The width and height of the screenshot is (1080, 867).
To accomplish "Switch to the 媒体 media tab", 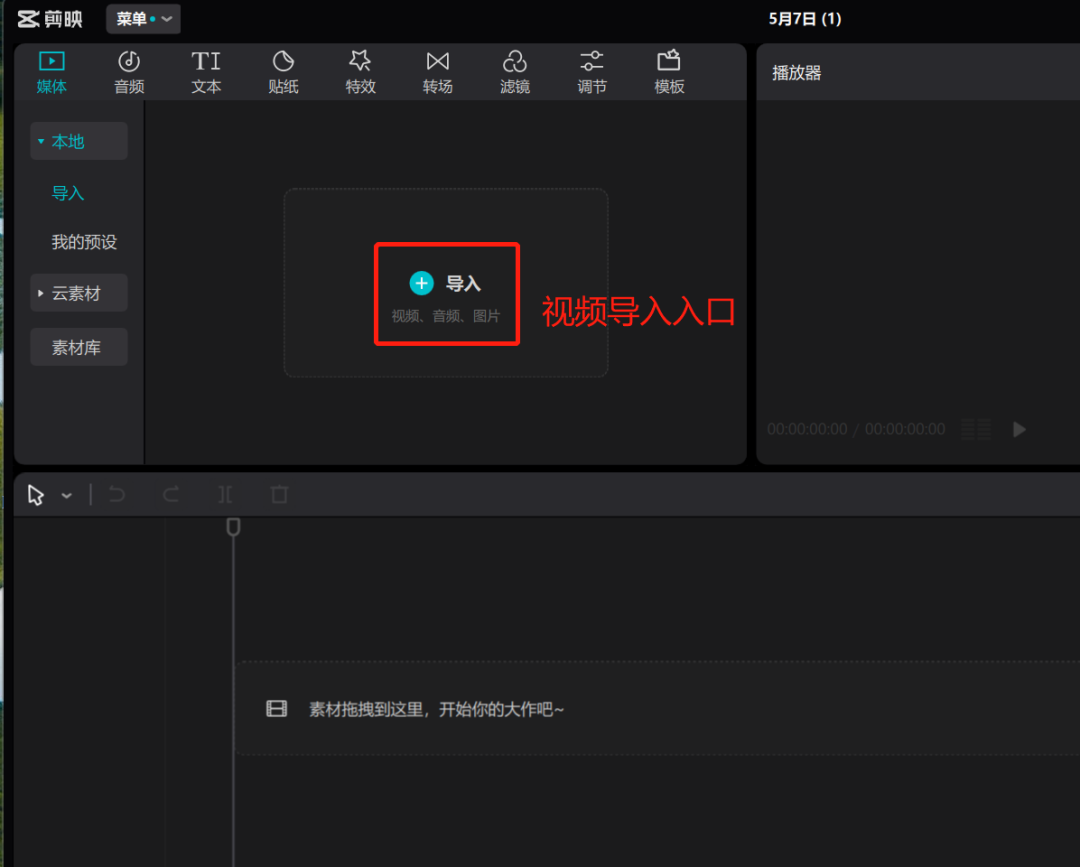I will coord(52,72).
